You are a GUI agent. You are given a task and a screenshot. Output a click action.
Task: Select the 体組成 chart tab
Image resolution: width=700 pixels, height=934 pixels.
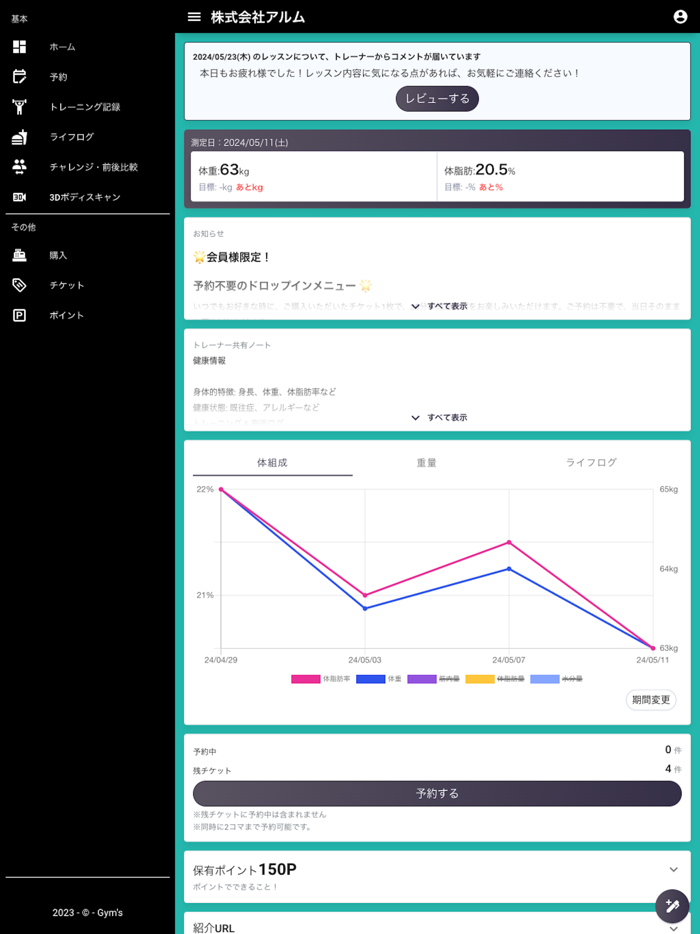point(272,463)
